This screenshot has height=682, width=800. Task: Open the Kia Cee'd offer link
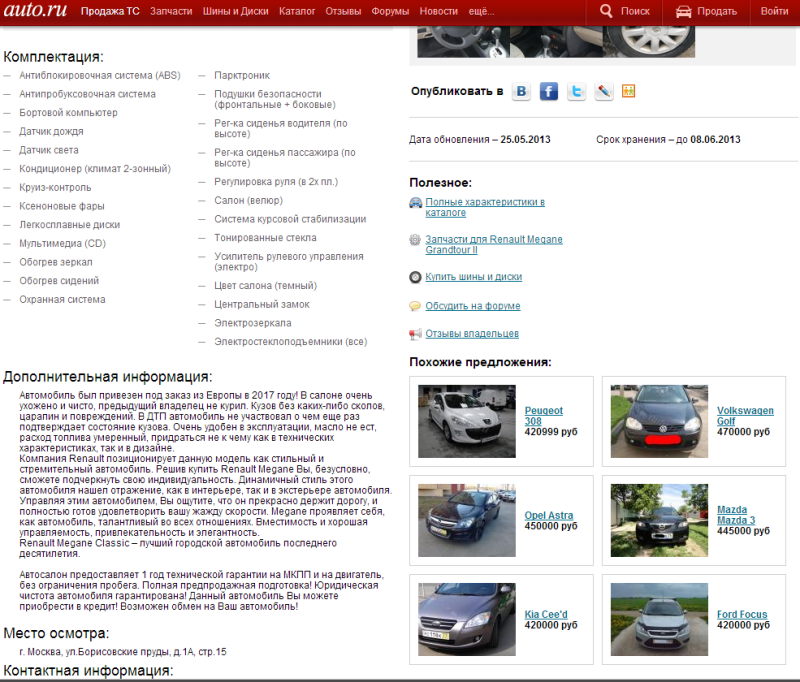point(546,614)
